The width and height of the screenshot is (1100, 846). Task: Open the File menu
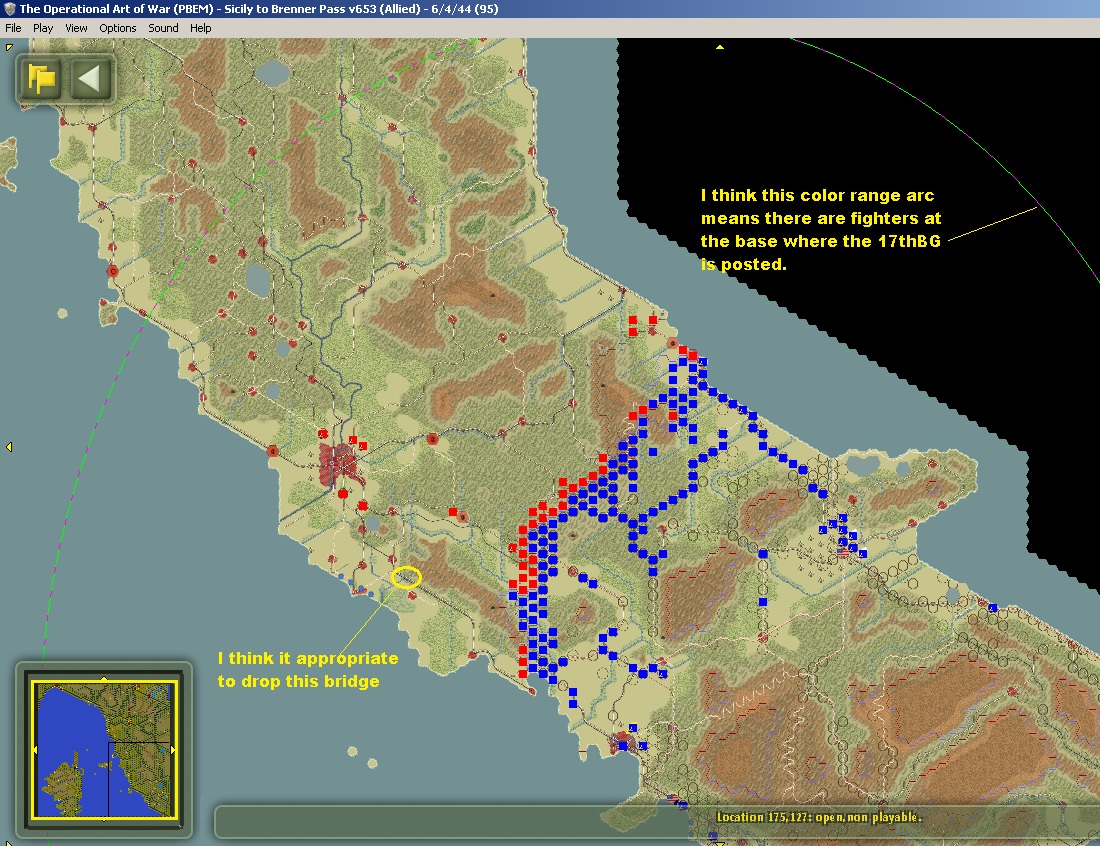pyautogui.click(x=13, y=28)
